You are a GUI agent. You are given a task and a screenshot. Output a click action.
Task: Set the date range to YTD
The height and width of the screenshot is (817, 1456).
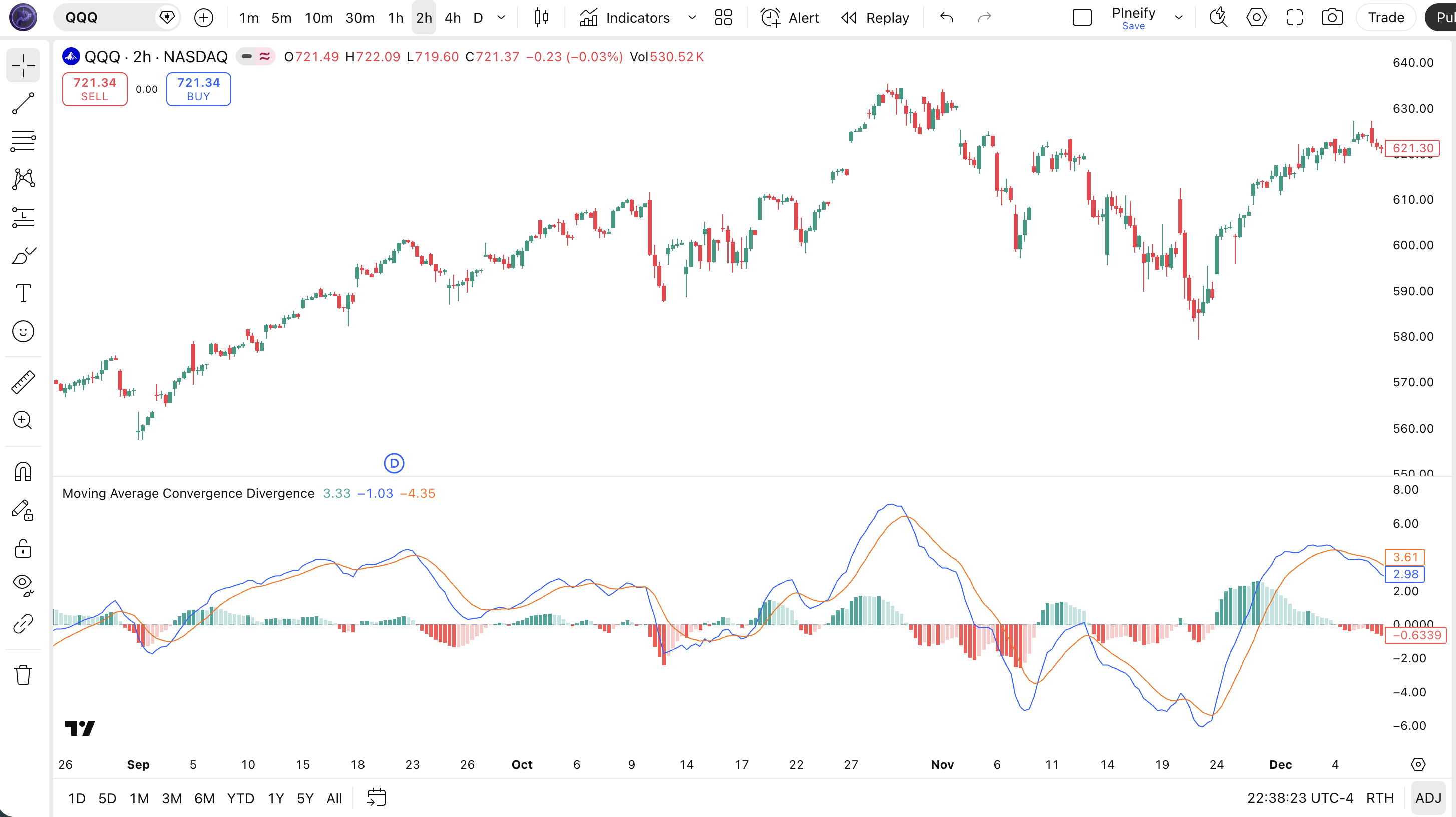coord(241,798)
